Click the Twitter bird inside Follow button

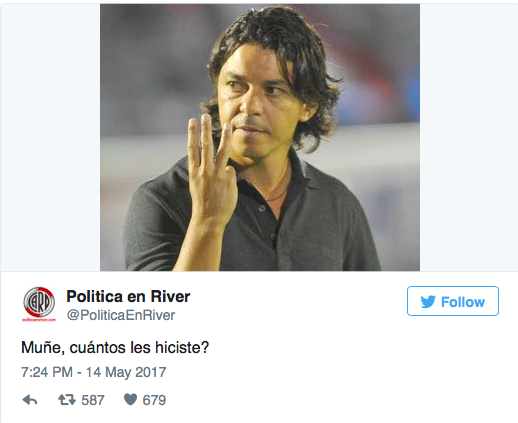428,302
